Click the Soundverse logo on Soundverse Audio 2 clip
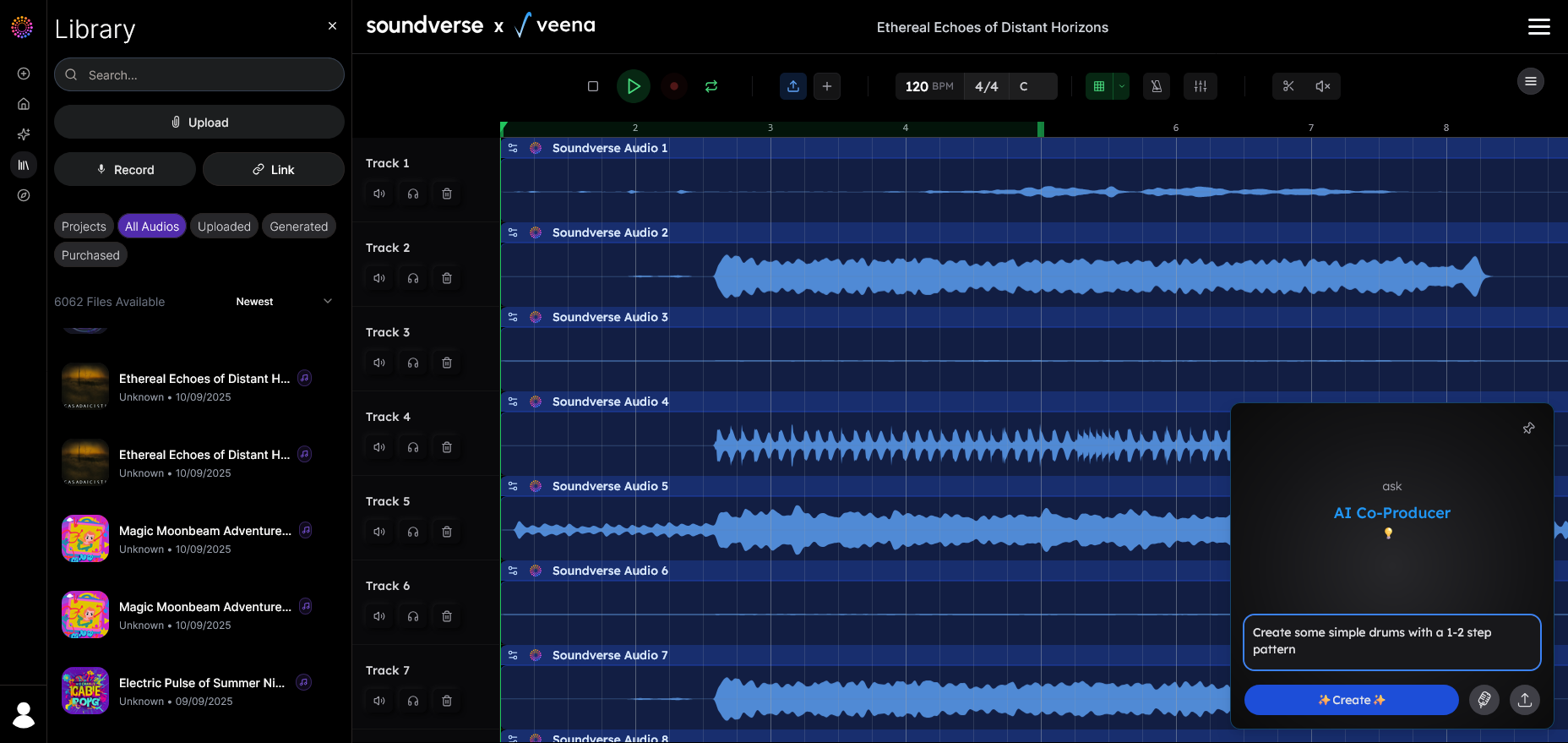This screenshot has width=1568, height=743. click(x=536, y=232)
